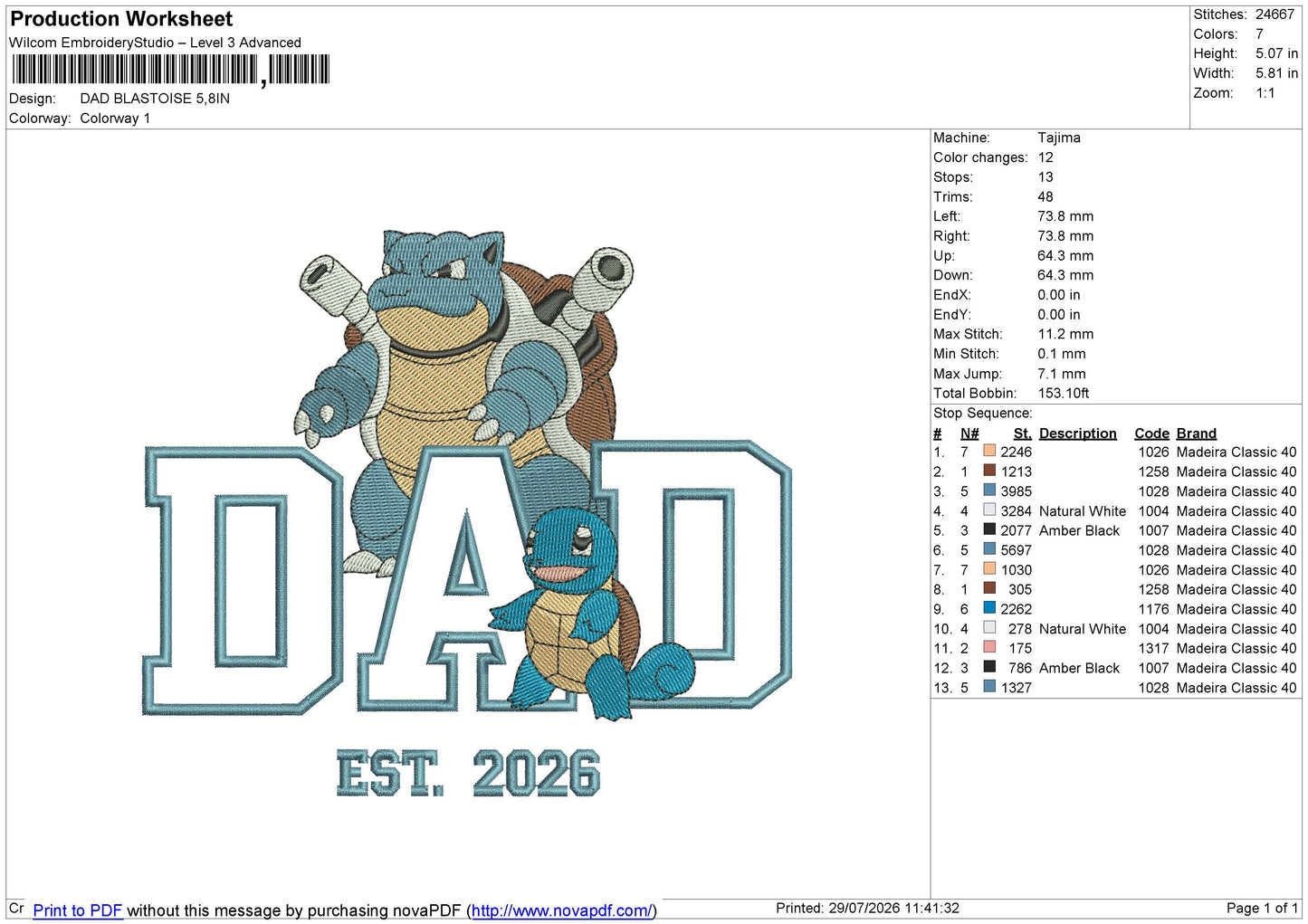Screen dimensions: 1308x924
Task: Click the design name DAD BLASTOISE 5,8IN
Action: 155,99
